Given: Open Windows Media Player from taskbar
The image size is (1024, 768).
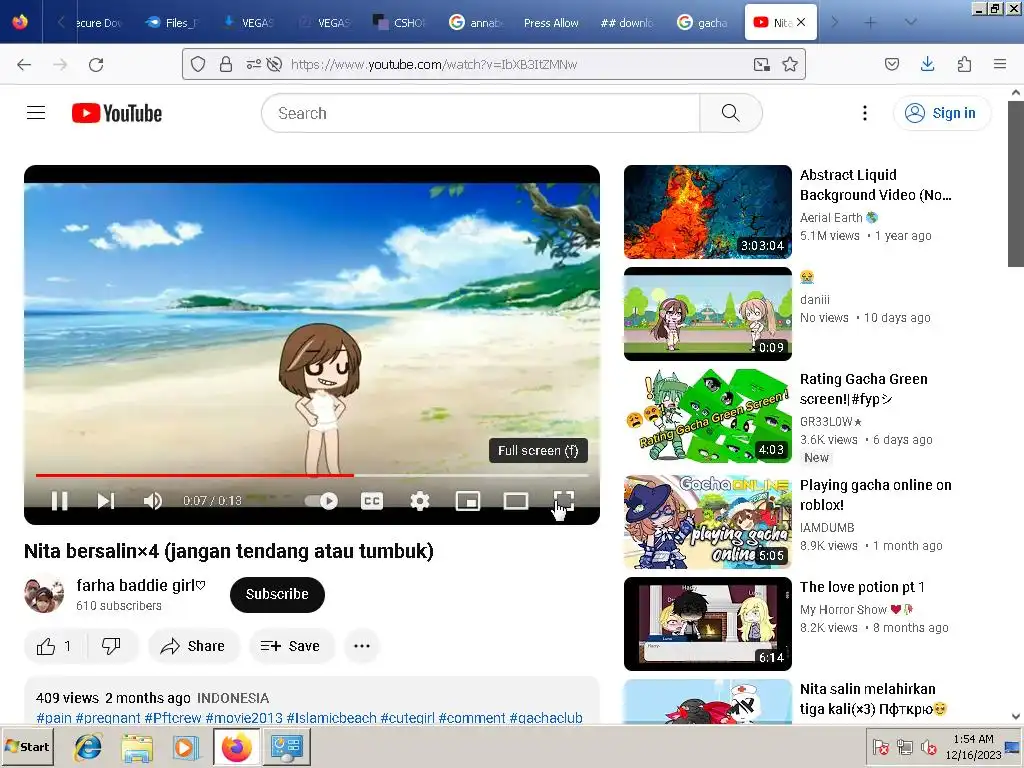Looking at the screenshot, I should click(x=185, y=746).
